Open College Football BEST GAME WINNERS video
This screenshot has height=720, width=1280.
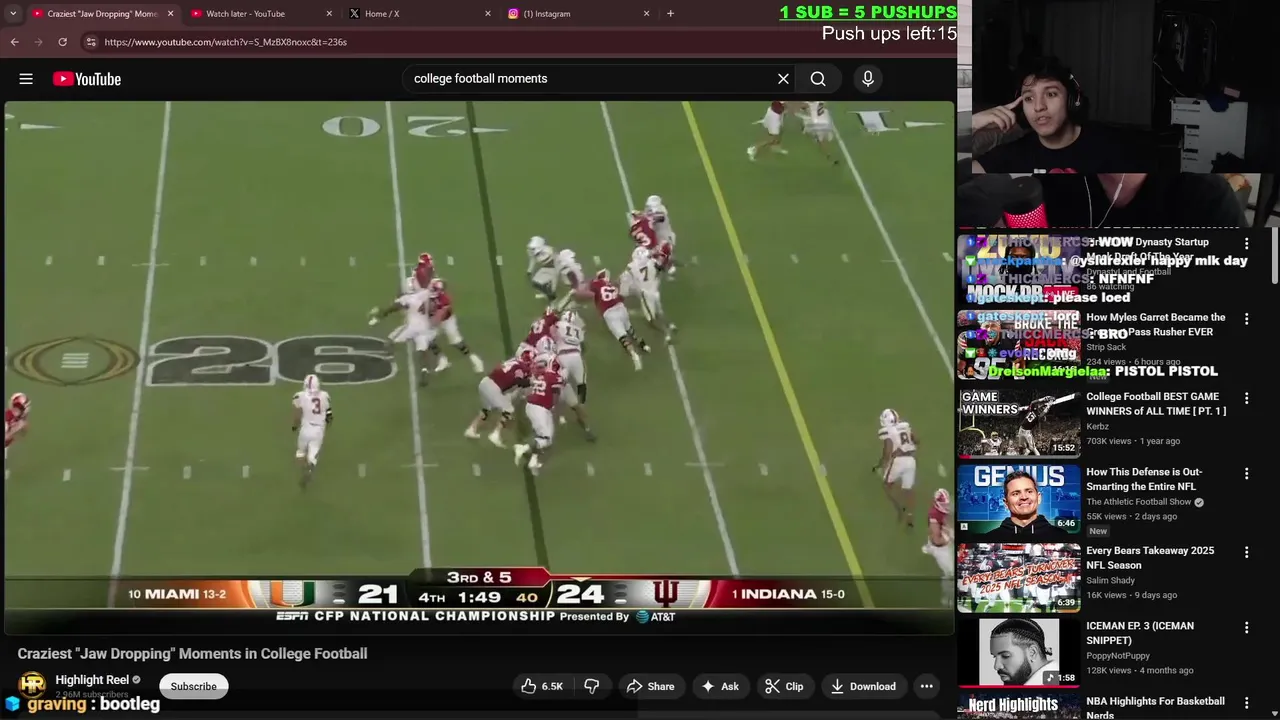[x=1156, y=404]
